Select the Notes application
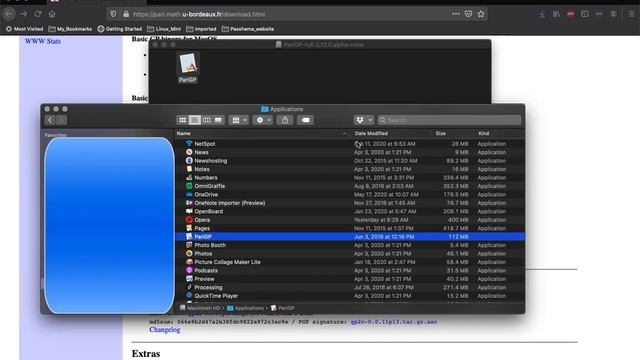 tap(350, 169)
